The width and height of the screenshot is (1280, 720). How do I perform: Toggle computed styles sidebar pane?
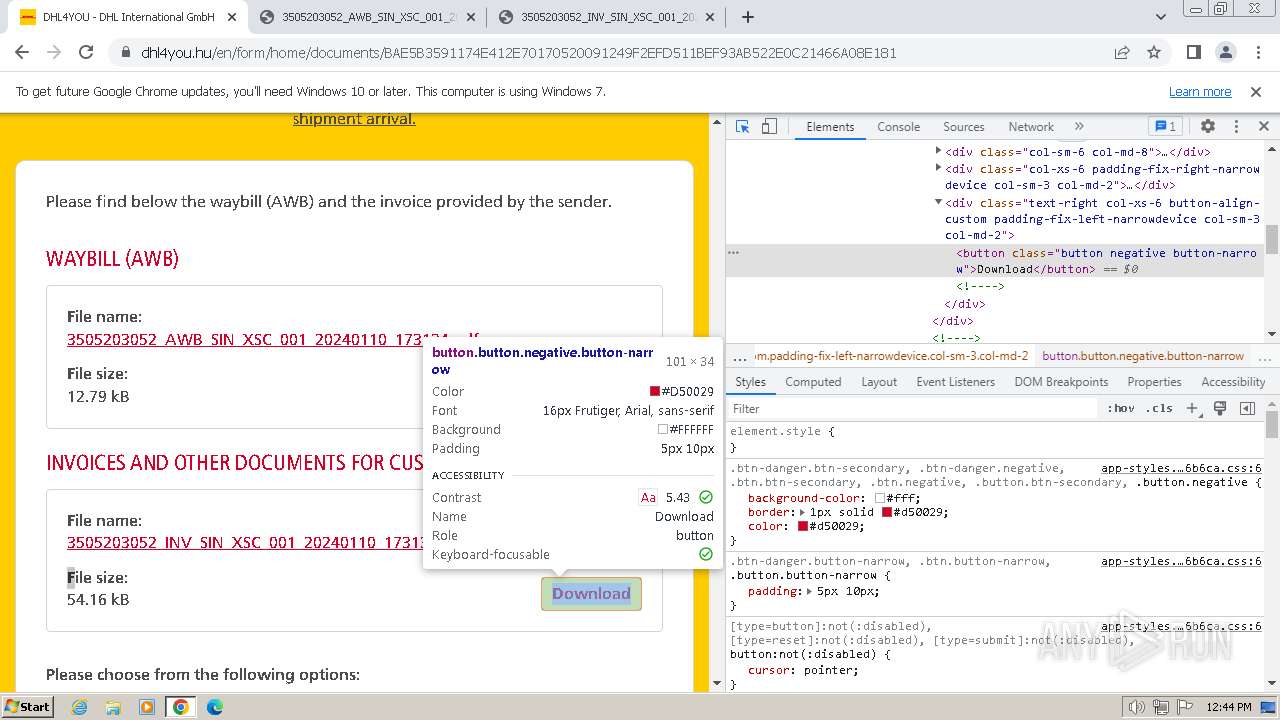click(1247, 408)
